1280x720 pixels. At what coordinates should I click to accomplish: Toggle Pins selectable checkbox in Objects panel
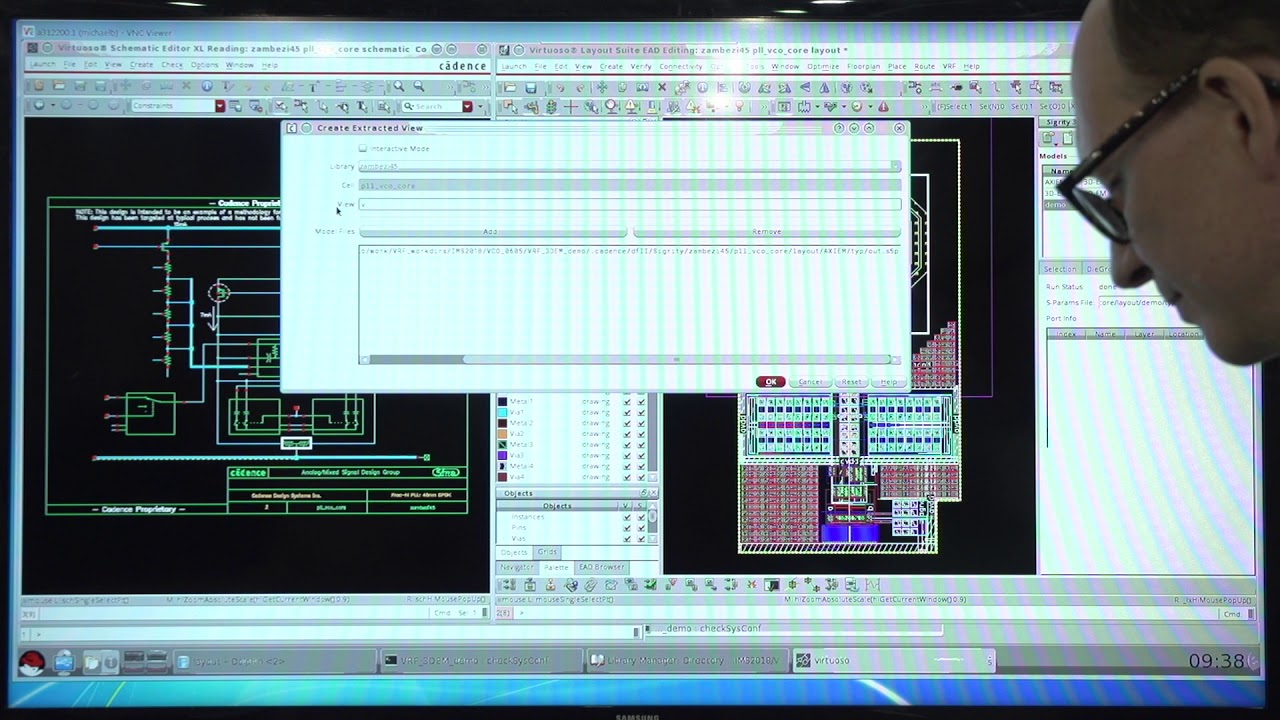pyautogui.click(x=641, y=528)
